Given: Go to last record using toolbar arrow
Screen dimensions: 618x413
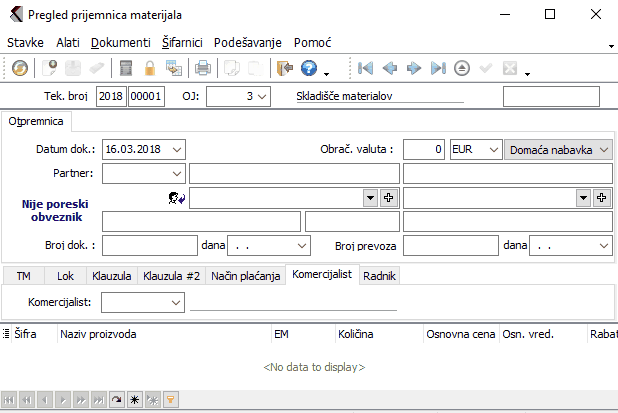Looking at the screenshot, I should point(437,69).
